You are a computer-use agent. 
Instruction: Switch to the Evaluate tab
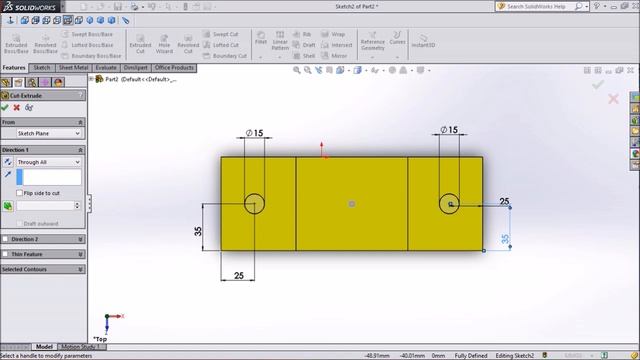click(106, 68)
